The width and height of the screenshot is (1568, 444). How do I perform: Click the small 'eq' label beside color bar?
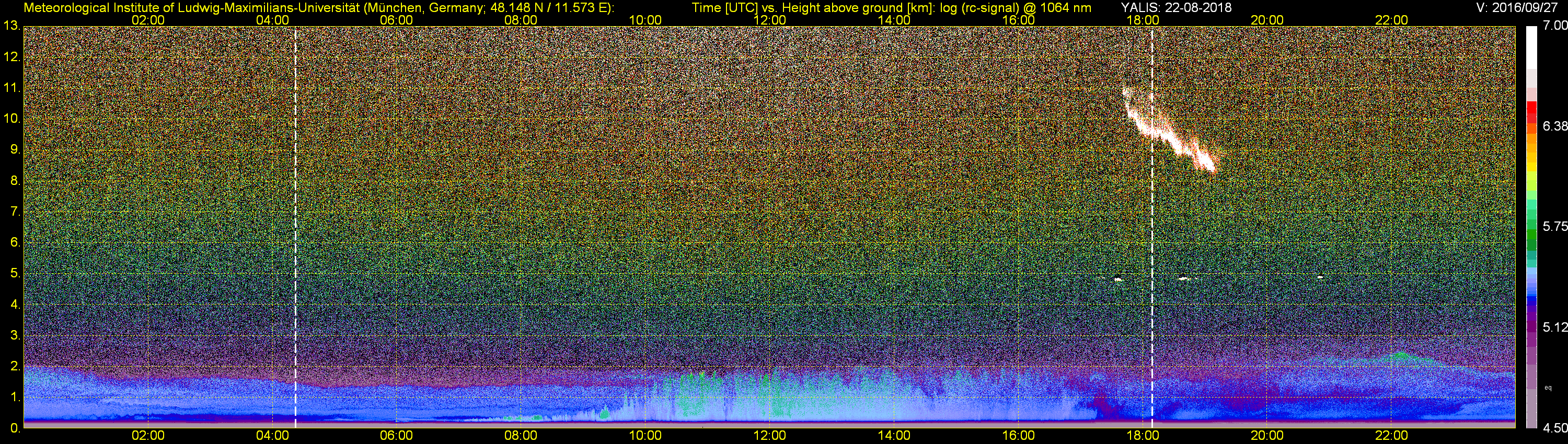[x=1548, y=388]
